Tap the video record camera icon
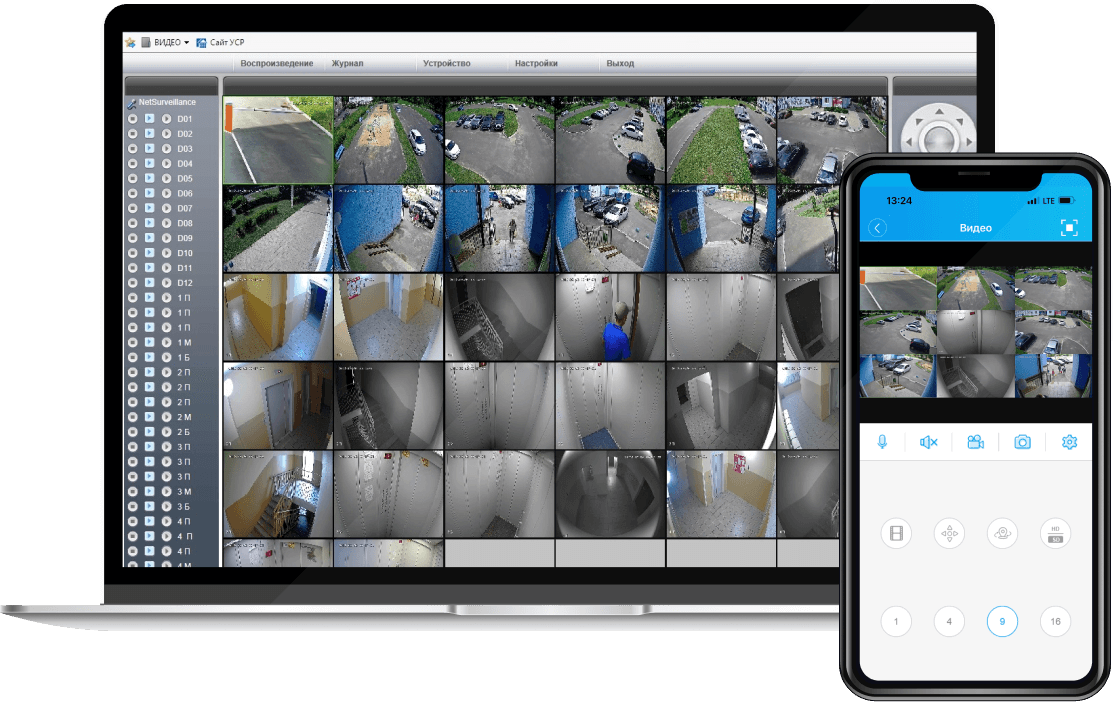1113x702 pixels. tap(975, 442)
